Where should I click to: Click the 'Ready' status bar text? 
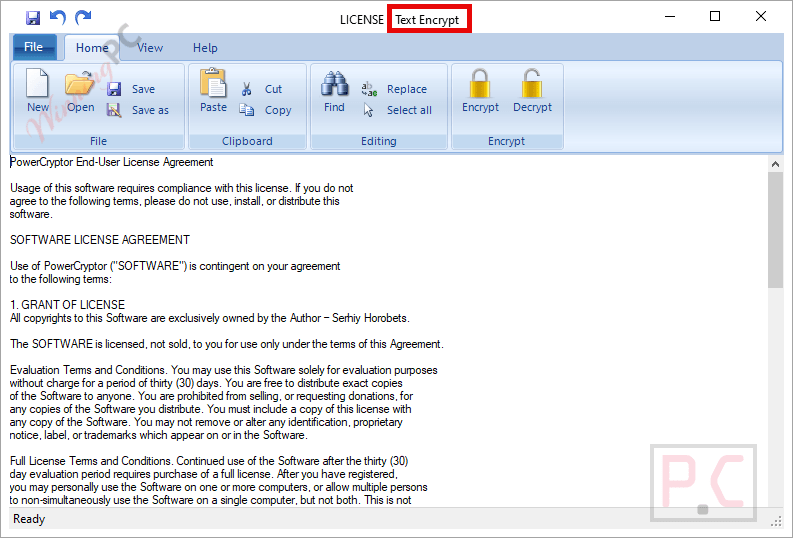(x=29, y=519)
